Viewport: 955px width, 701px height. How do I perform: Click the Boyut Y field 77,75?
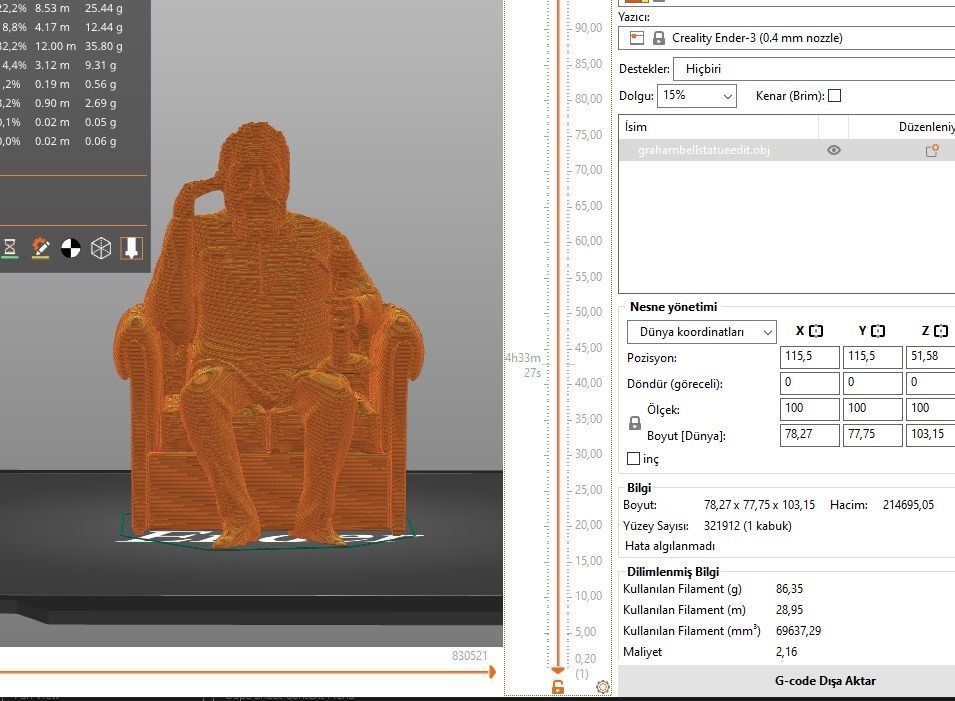872,435
